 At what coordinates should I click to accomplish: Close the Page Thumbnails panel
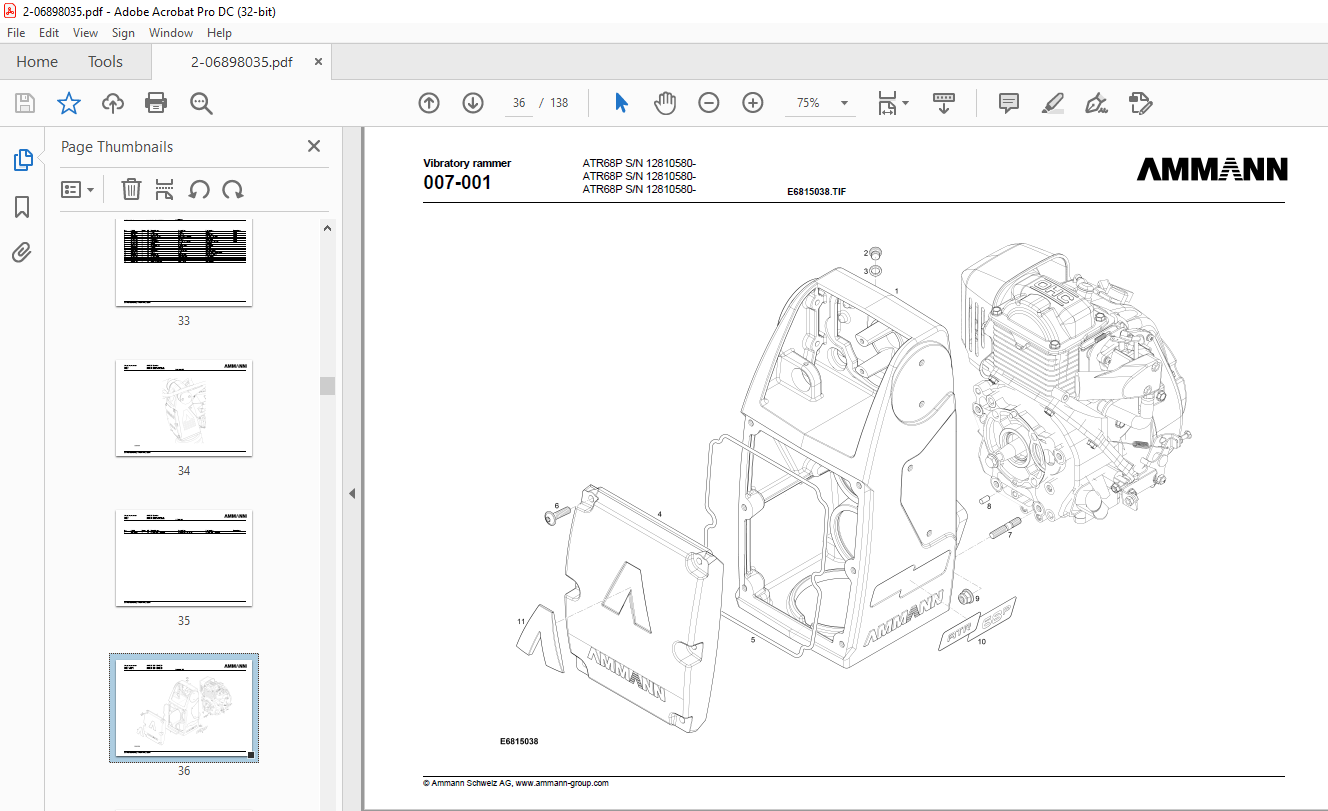(314, 146)
